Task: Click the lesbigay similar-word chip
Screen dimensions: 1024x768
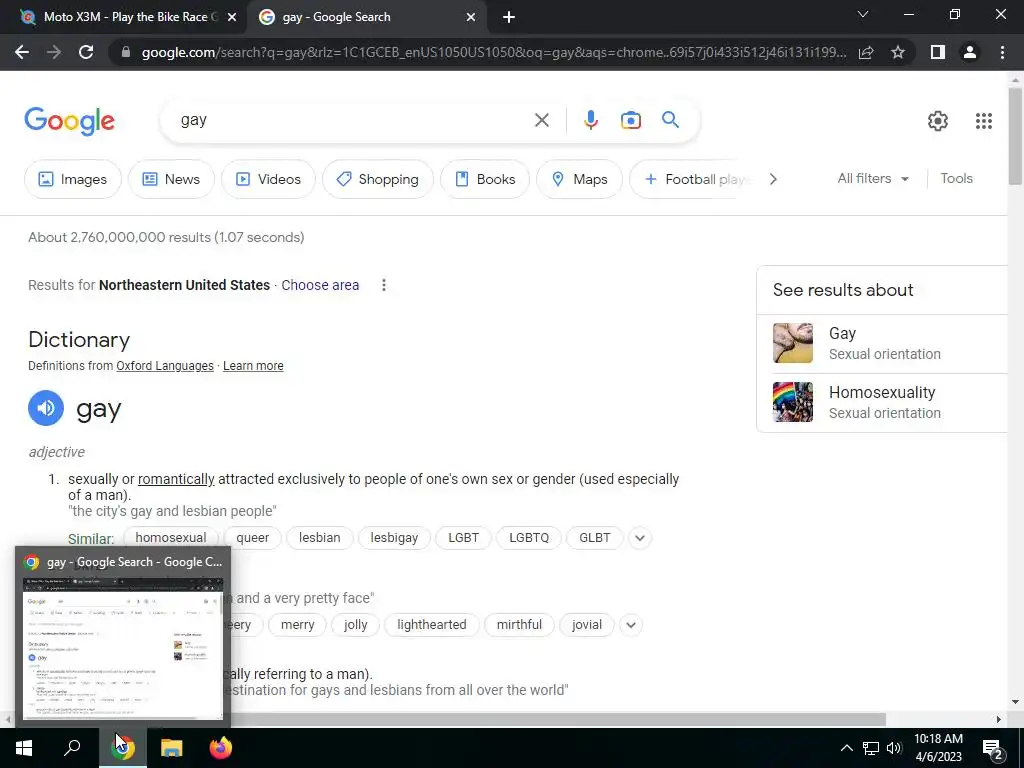Action: tap(394, 538)
